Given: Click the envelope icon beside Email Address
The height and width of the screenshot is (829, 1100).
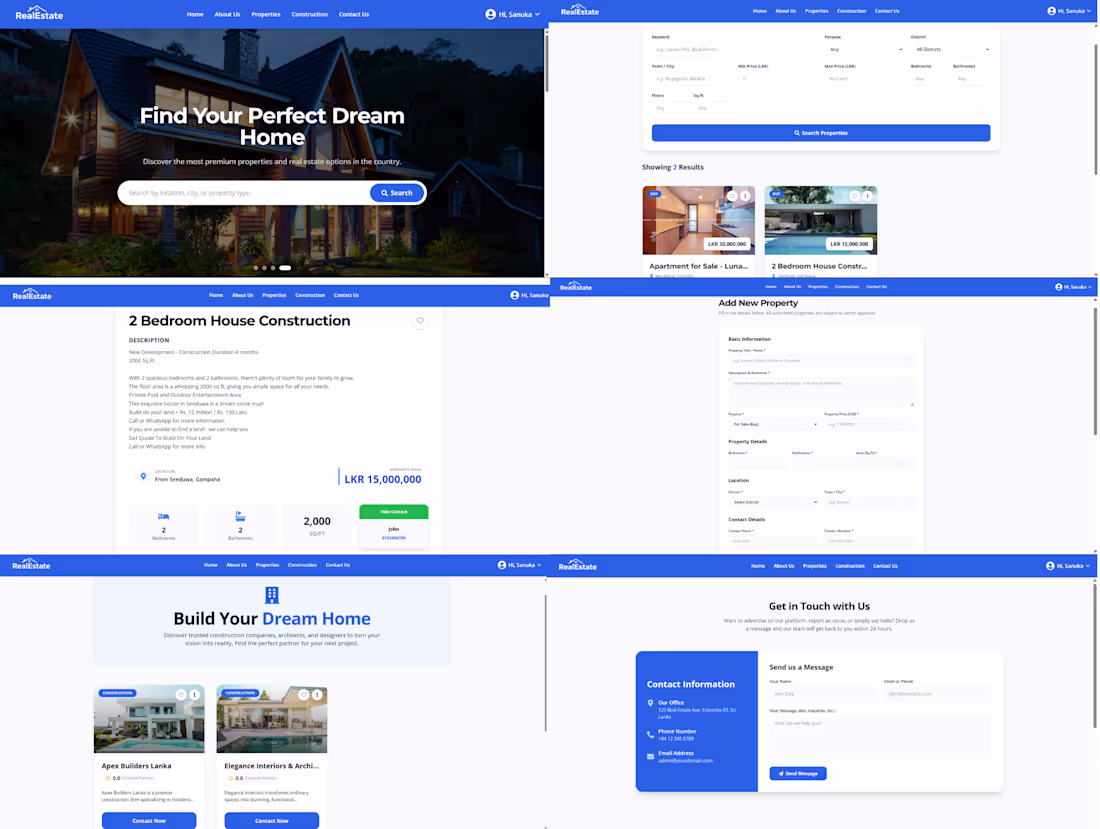Looking at the screenshot, I should pos(650,756).
